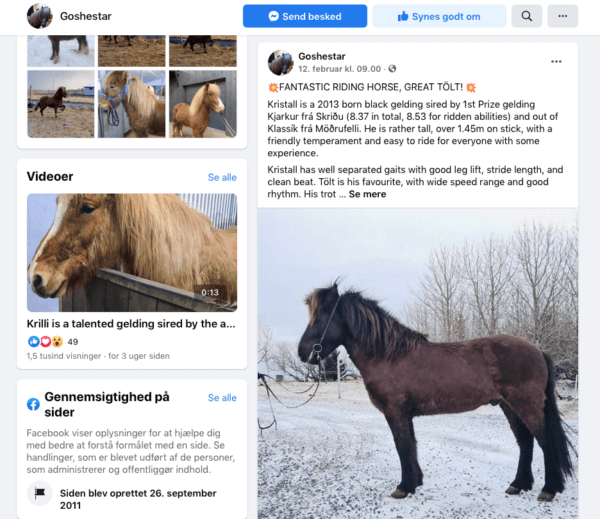The image size is (600, 519).
Task: Open the header three-dot more options menu
Action: (562, 16)
